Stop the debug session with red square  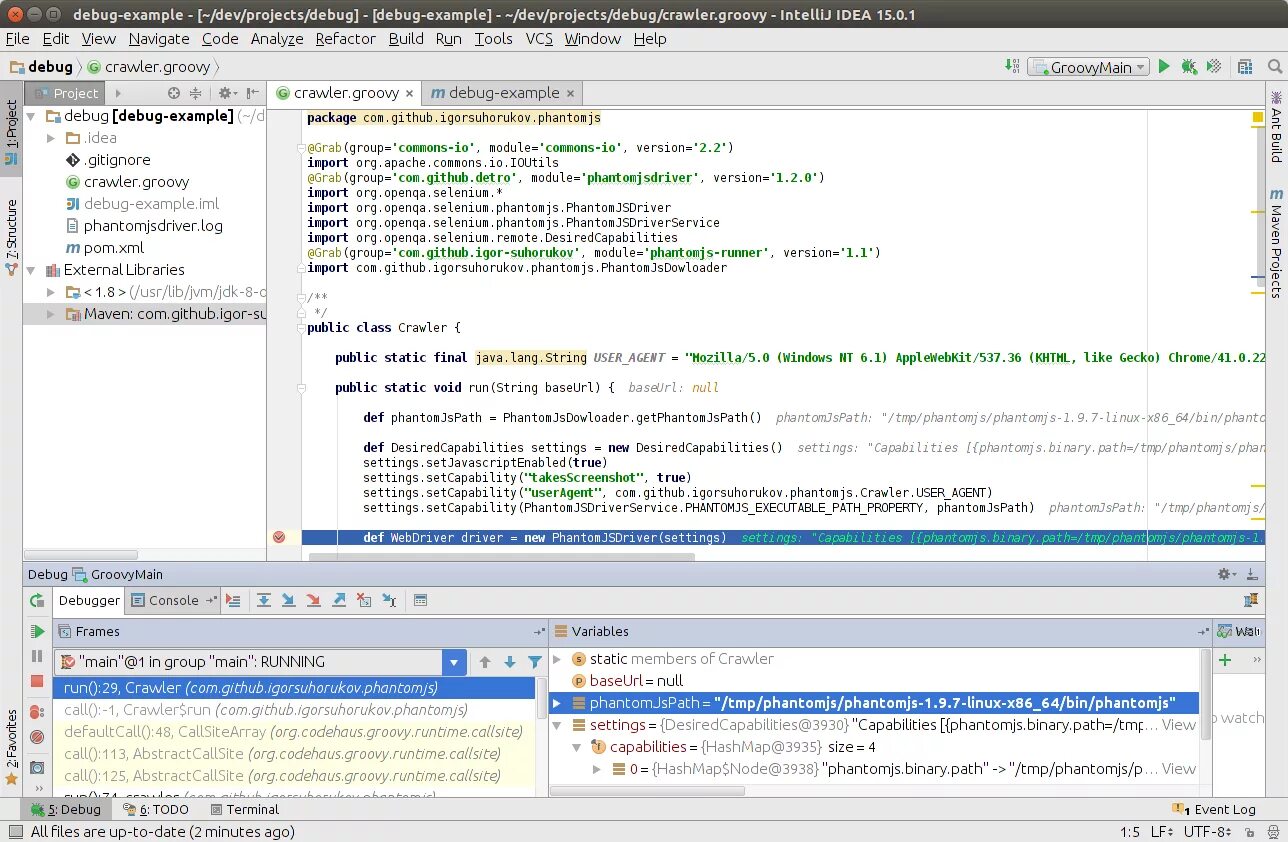coord(37,681)
